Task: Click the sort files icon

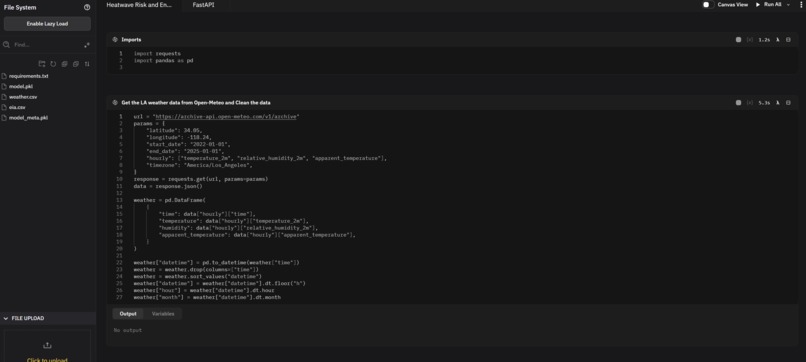Action: pyautogui.click(x=87, y=64)
